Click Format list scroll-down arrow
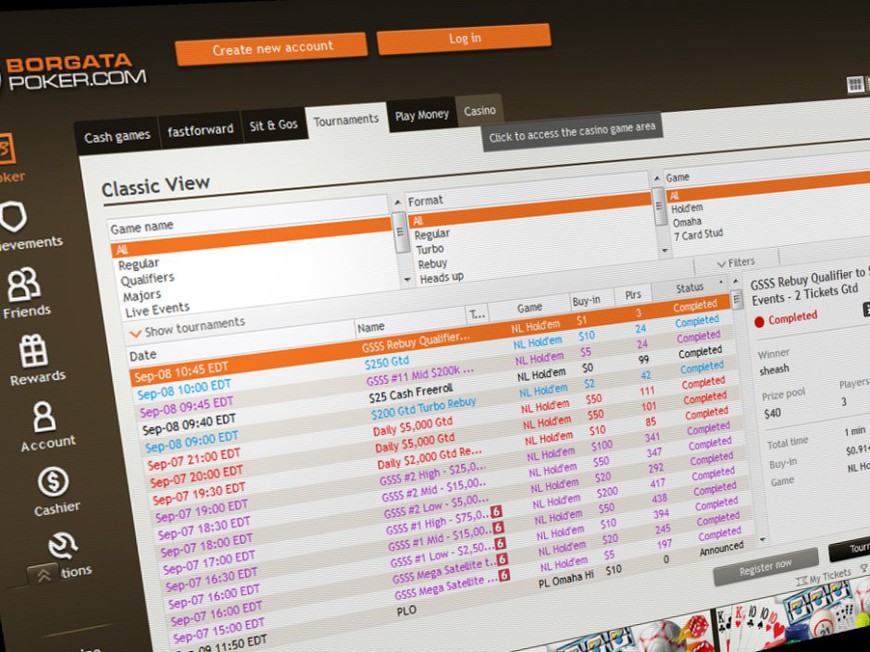Image resolution: width=870 pixels, height=652 pixels. tap(665, 251)
